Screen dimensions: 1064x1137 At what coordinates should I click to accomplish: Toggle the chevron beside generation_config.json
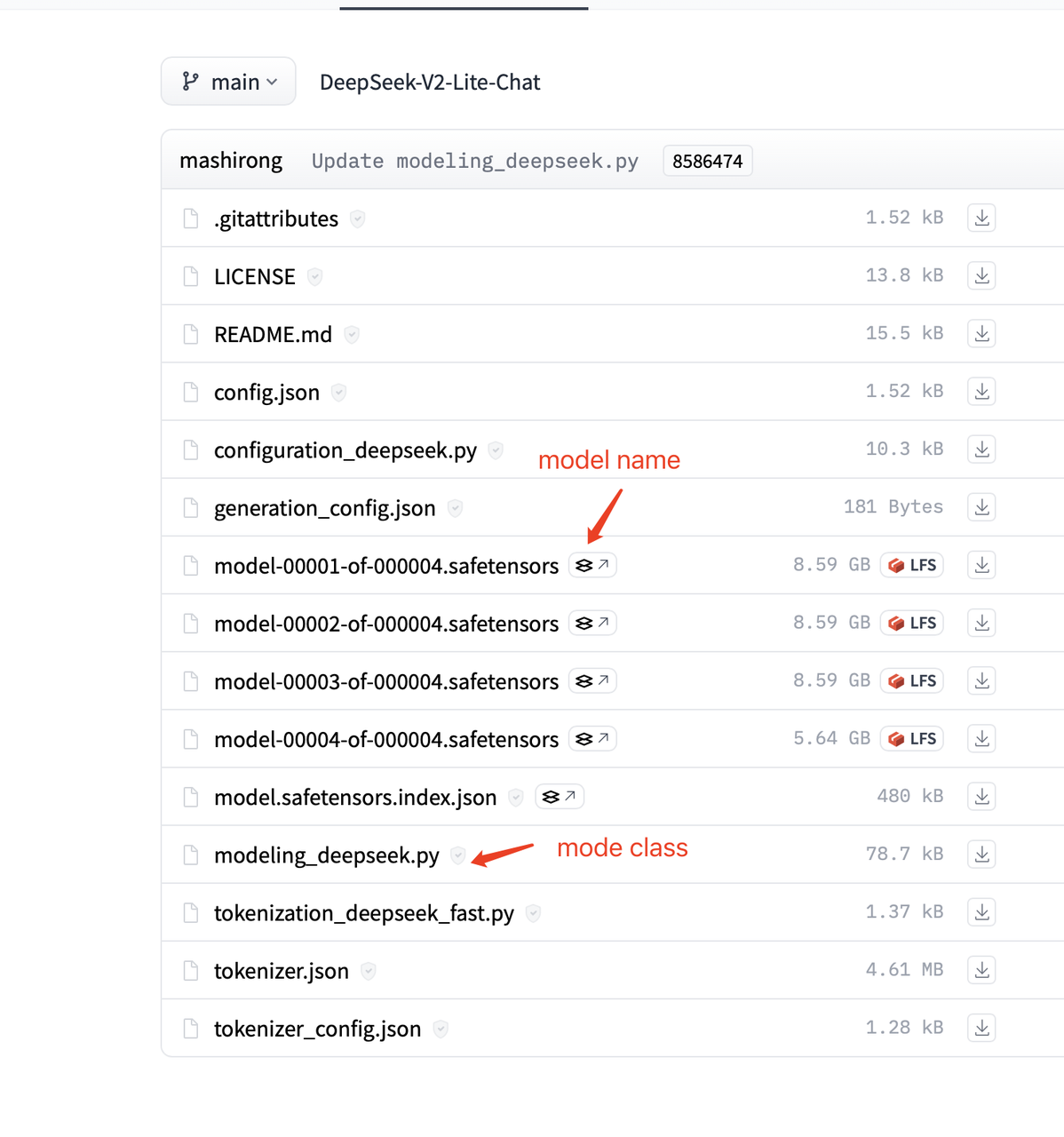[455, 508]
